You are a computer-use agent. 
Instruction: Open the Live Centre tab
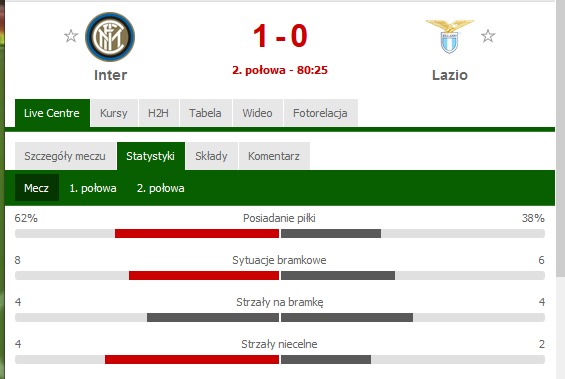pyautogui.click(x=52, y=113)
